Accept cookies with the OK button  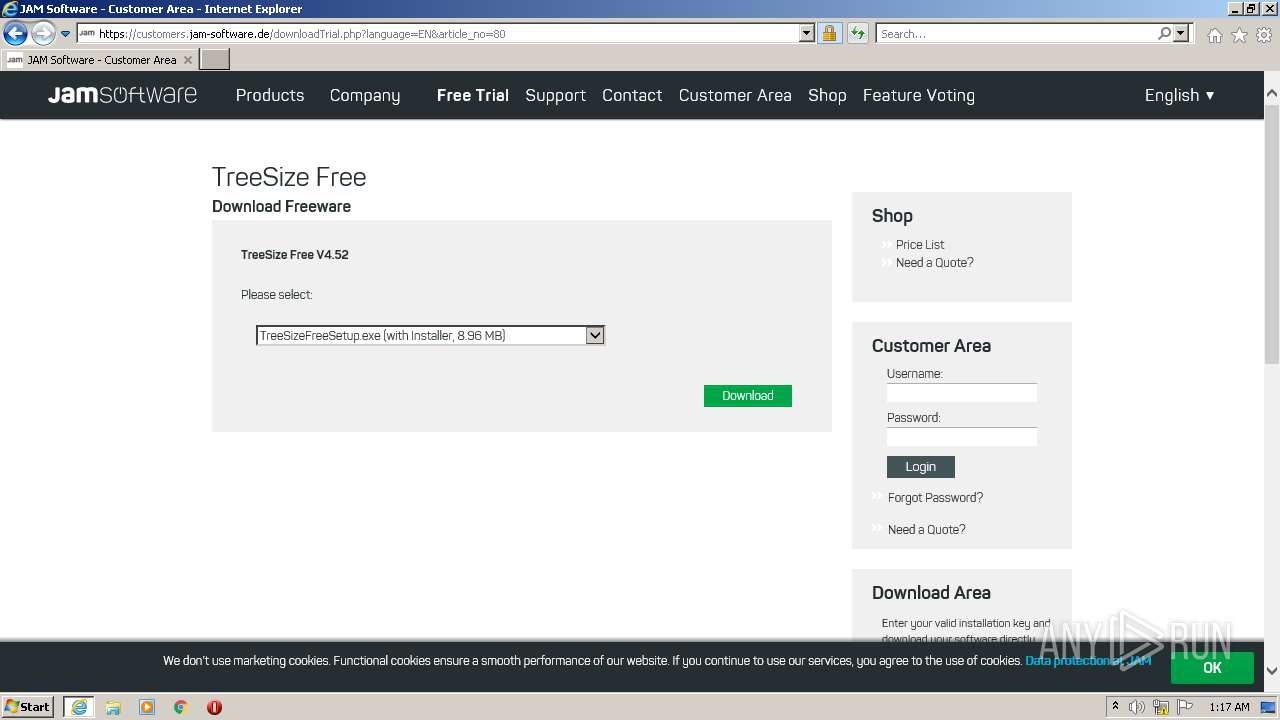[1212, 667]
